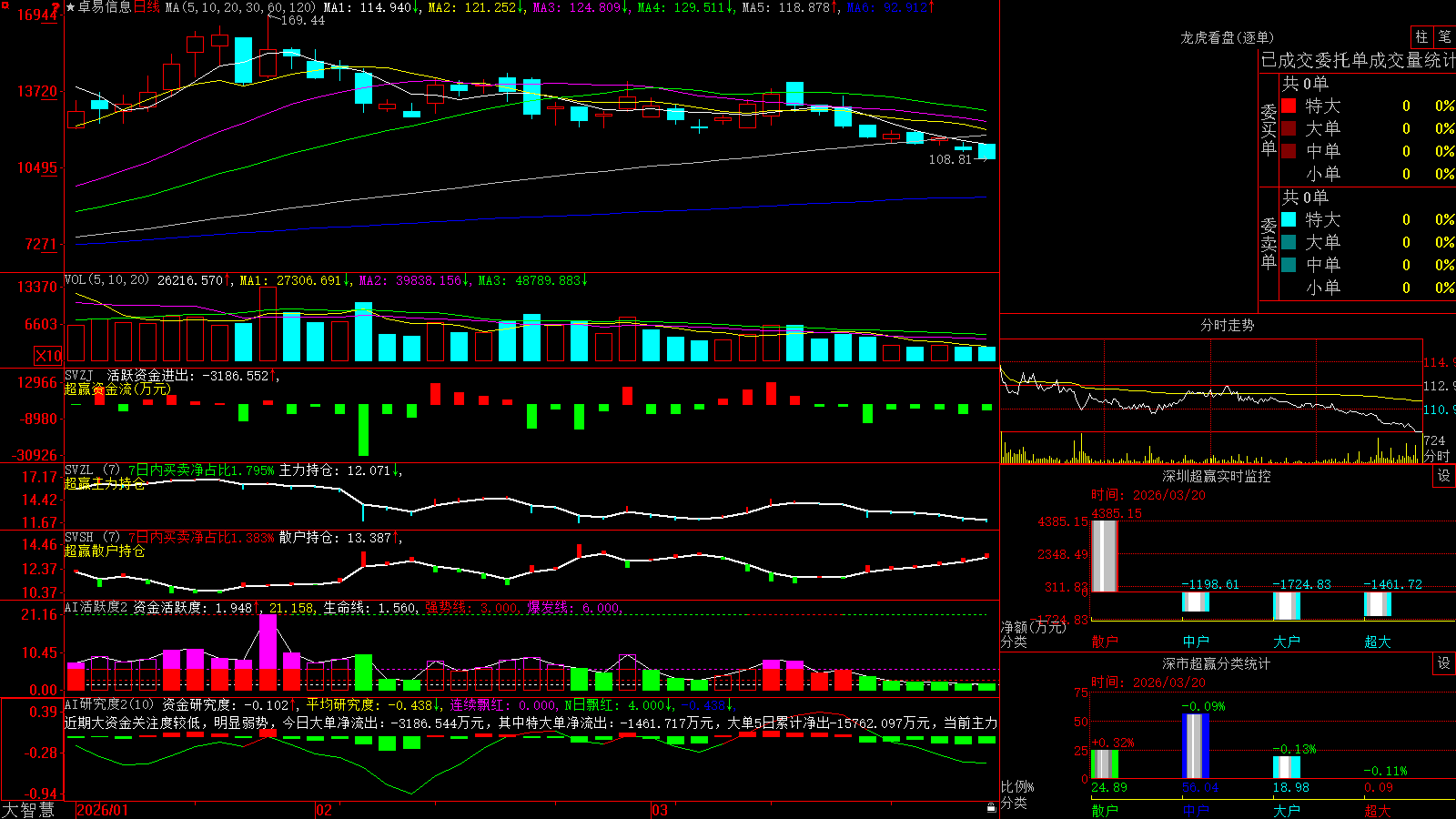Click the 时间: 2026/03/20 in 实时监控
The height and width of the screenshot is (819, 1456).
1148,495
